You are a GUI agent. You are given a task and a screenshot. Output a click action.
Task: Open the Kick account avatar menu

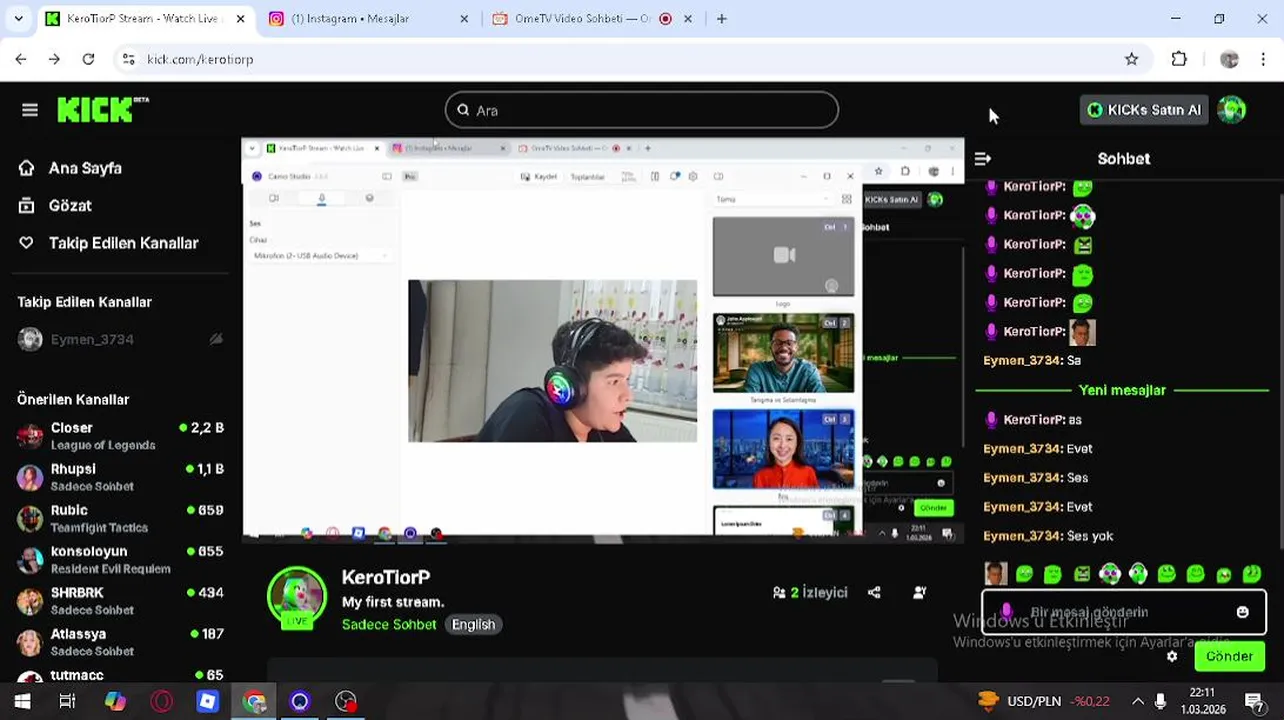point(1231,110)
